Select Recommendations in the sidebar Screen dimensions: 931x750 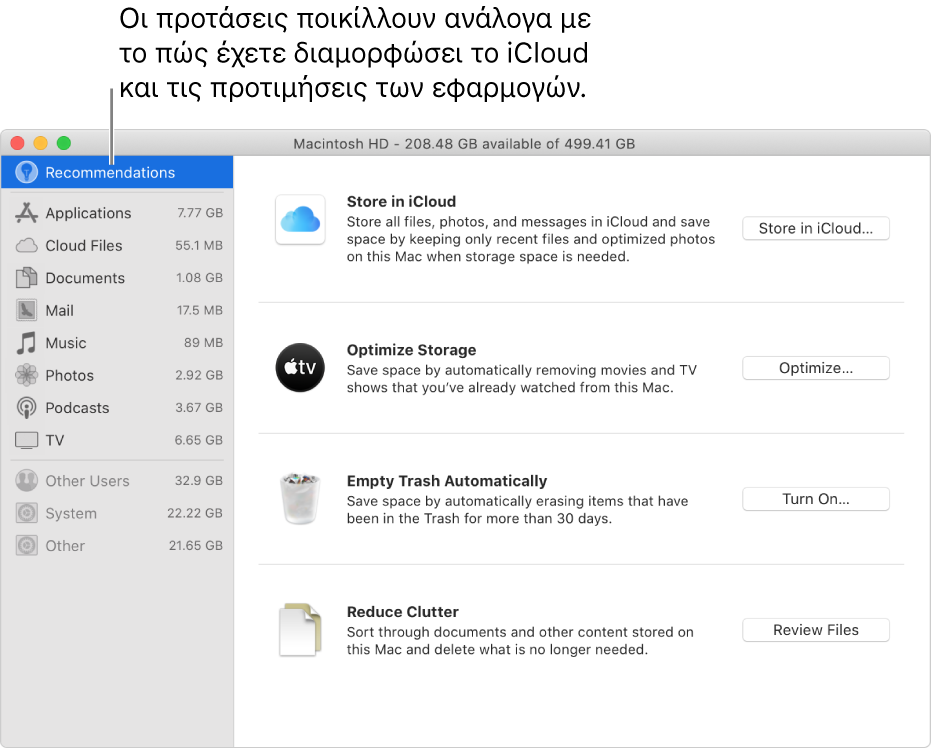117,172
